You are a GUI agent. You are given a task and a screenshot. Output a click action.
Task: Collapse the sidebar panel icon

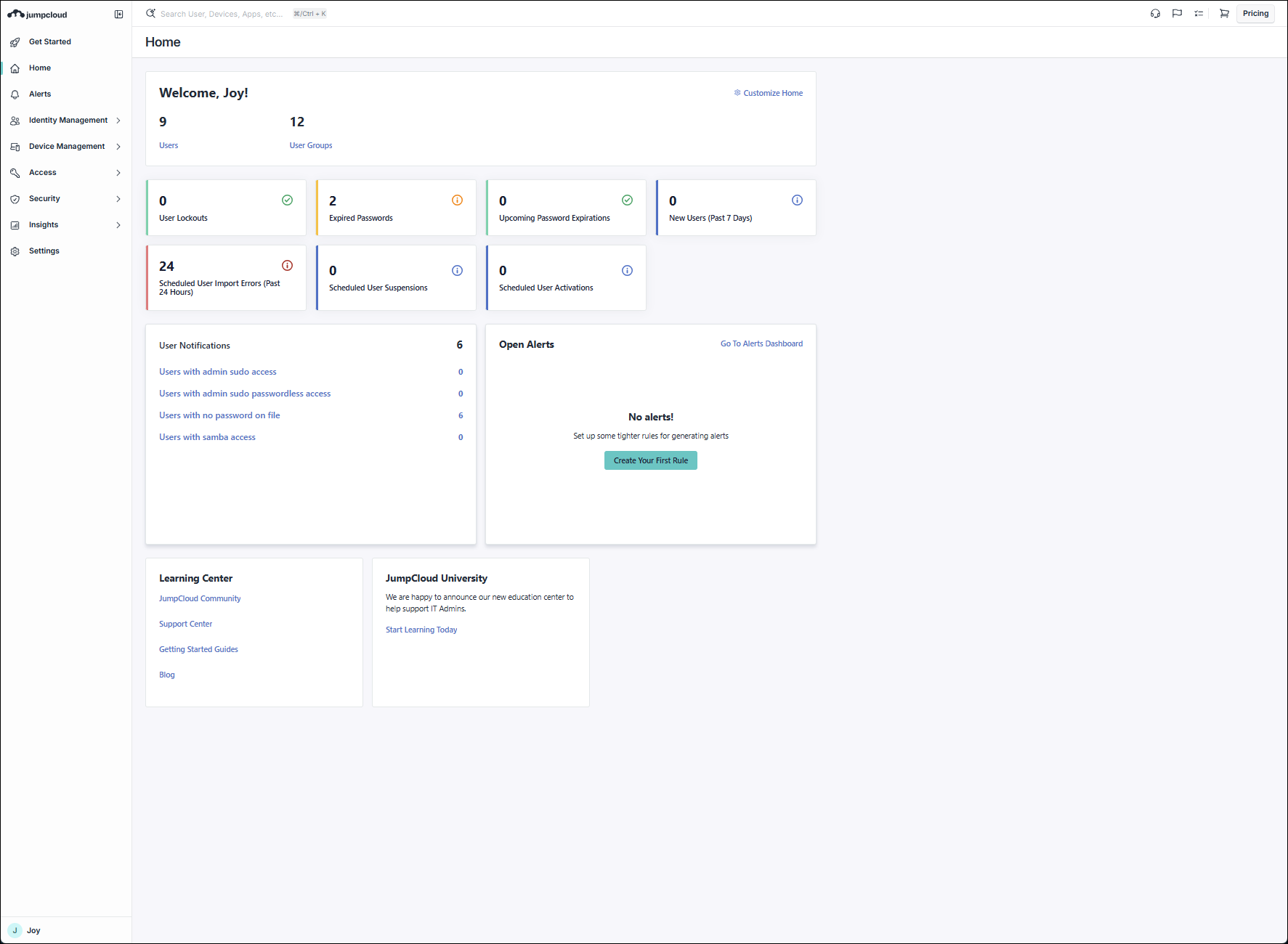119,15
